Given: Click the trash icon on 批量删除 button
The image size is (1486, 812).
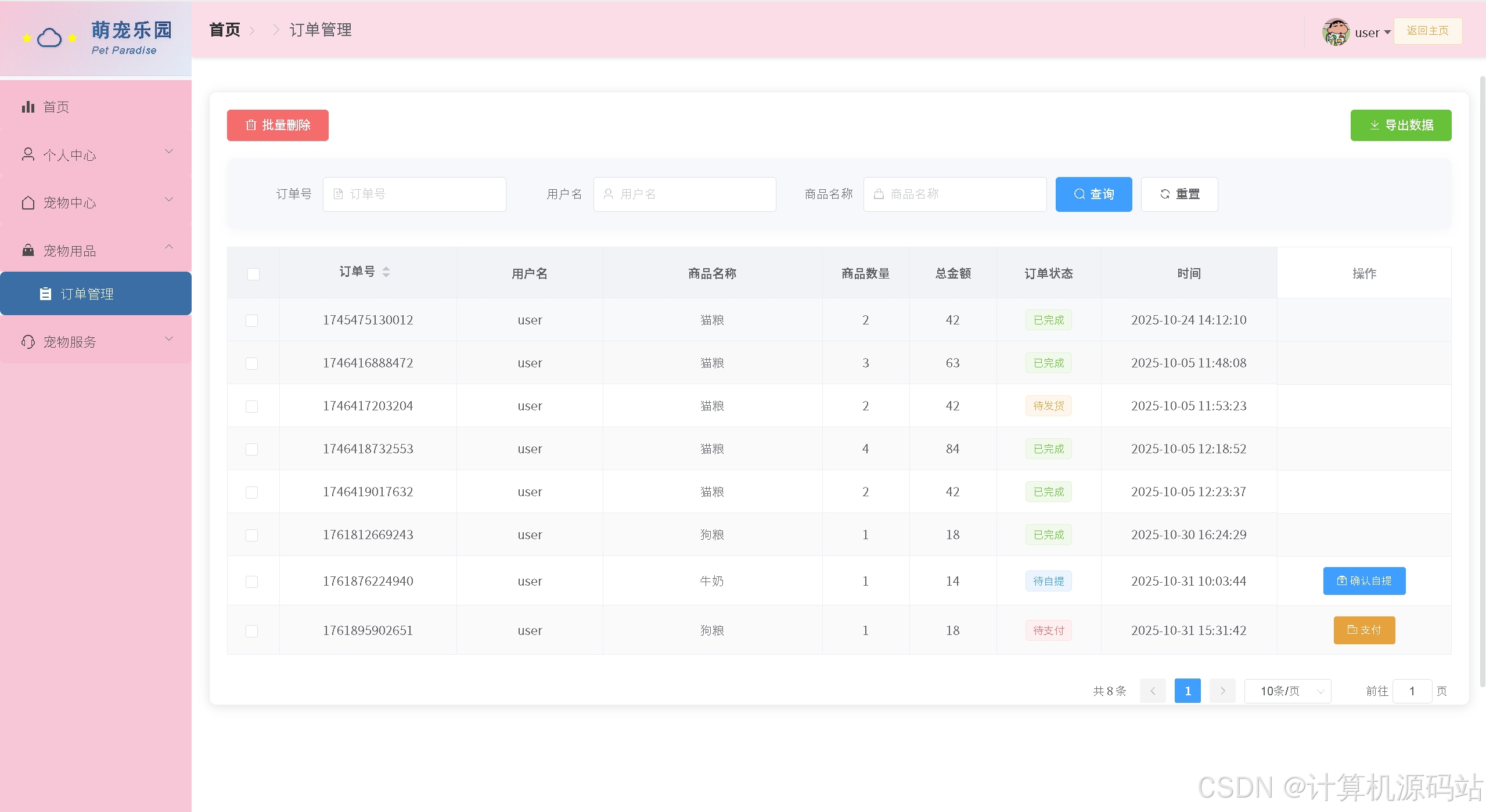Looking at the screenshot, I should click(x=251, y=125).
